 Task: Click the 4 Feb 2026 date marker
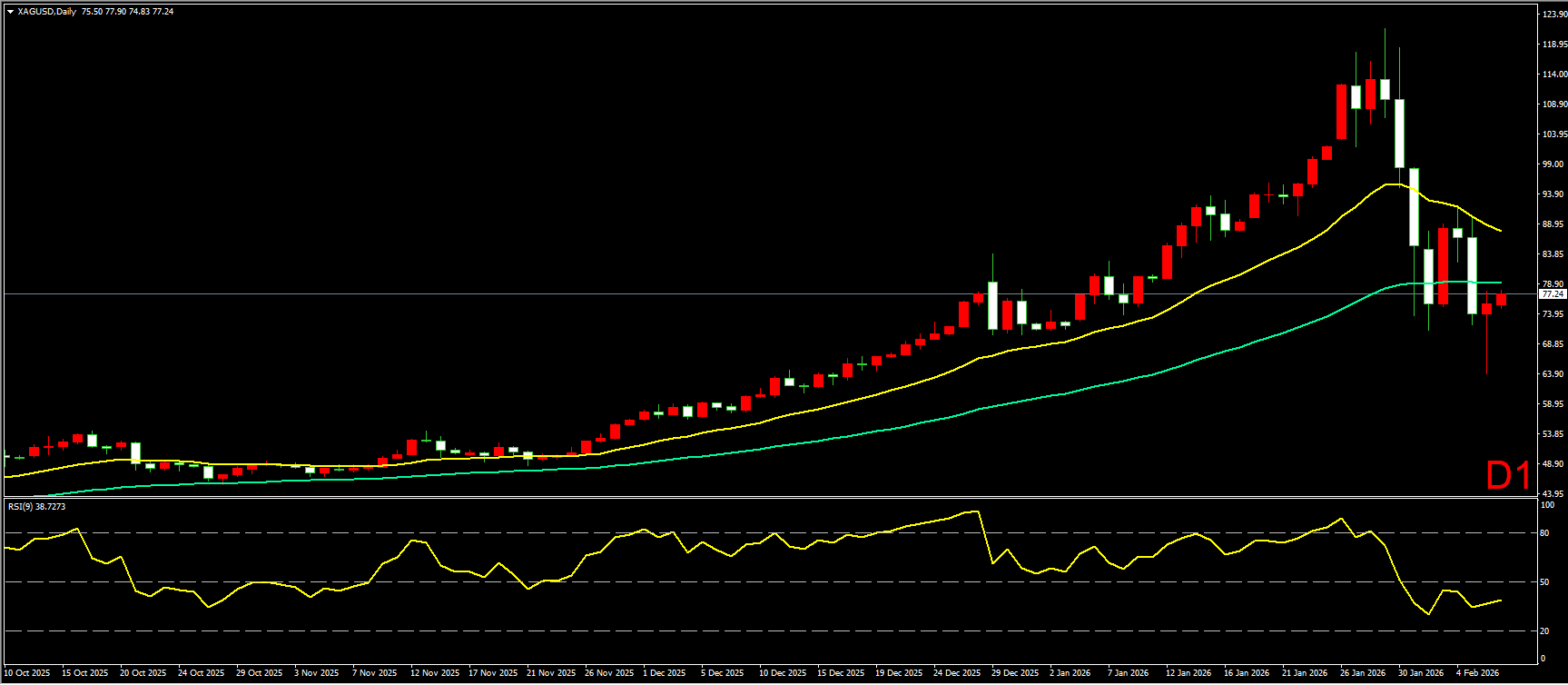1477,673
